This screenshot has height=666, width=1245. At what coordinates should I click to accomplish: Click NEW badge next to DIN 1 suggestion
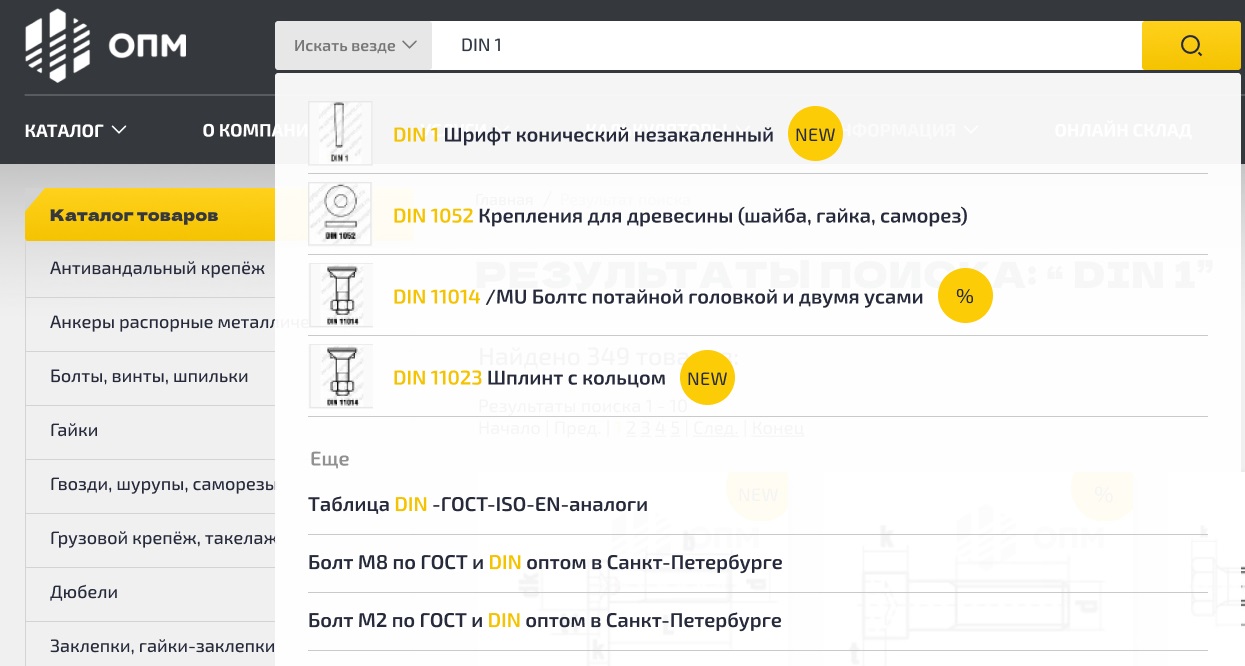click(814, 135)
